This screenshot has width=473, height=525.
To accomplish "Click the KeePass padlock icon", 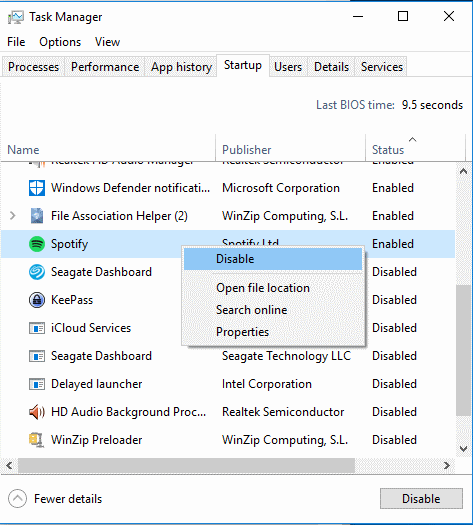I will (37, 300).
